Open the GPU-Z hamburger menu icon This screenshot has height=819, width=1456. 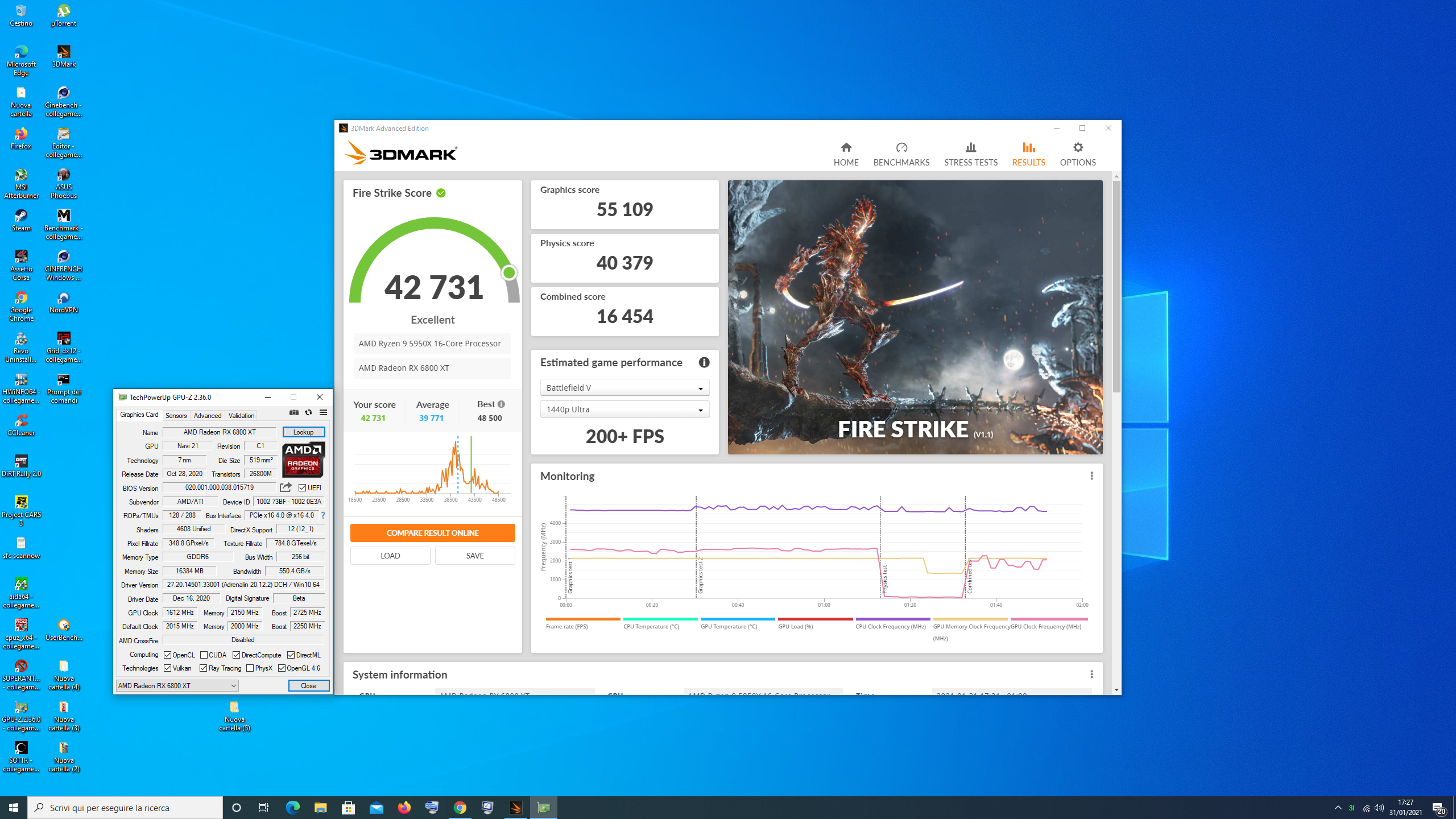(x=323, y=413)
